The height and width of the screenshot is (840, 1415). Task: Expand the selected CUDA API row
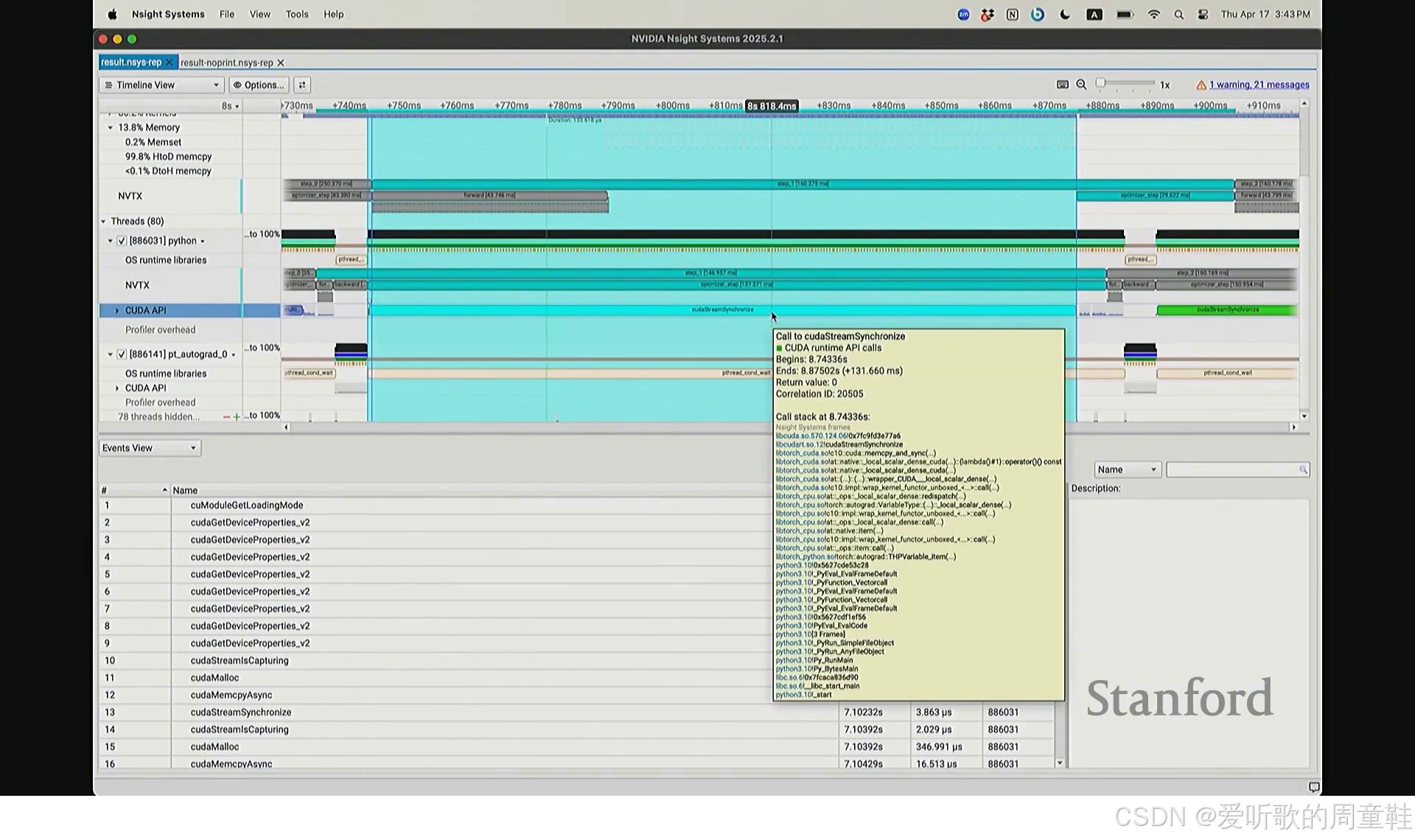(116, 311)
